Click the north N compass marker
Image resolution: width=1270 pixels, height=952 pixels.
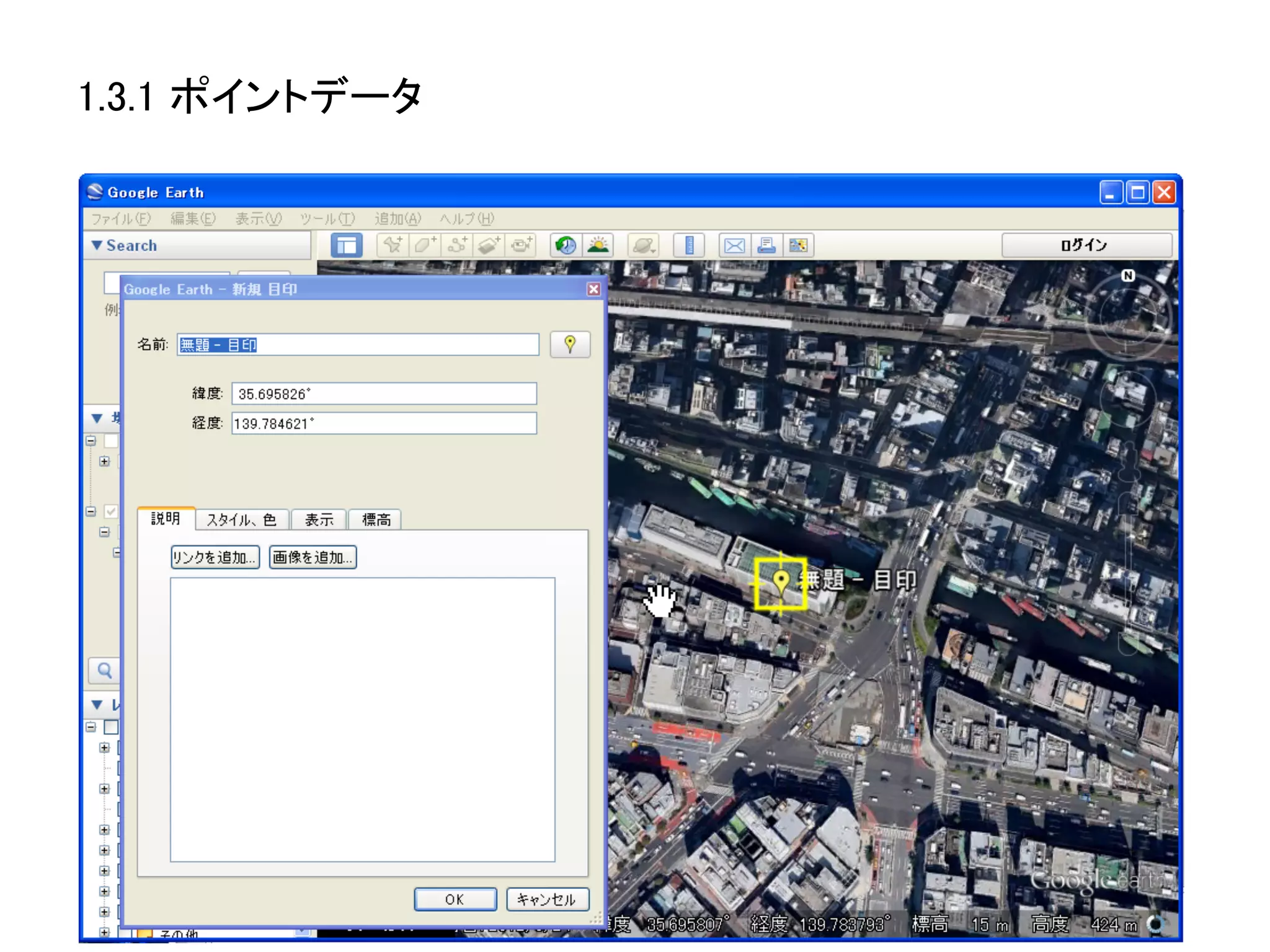pos(1128,275)
